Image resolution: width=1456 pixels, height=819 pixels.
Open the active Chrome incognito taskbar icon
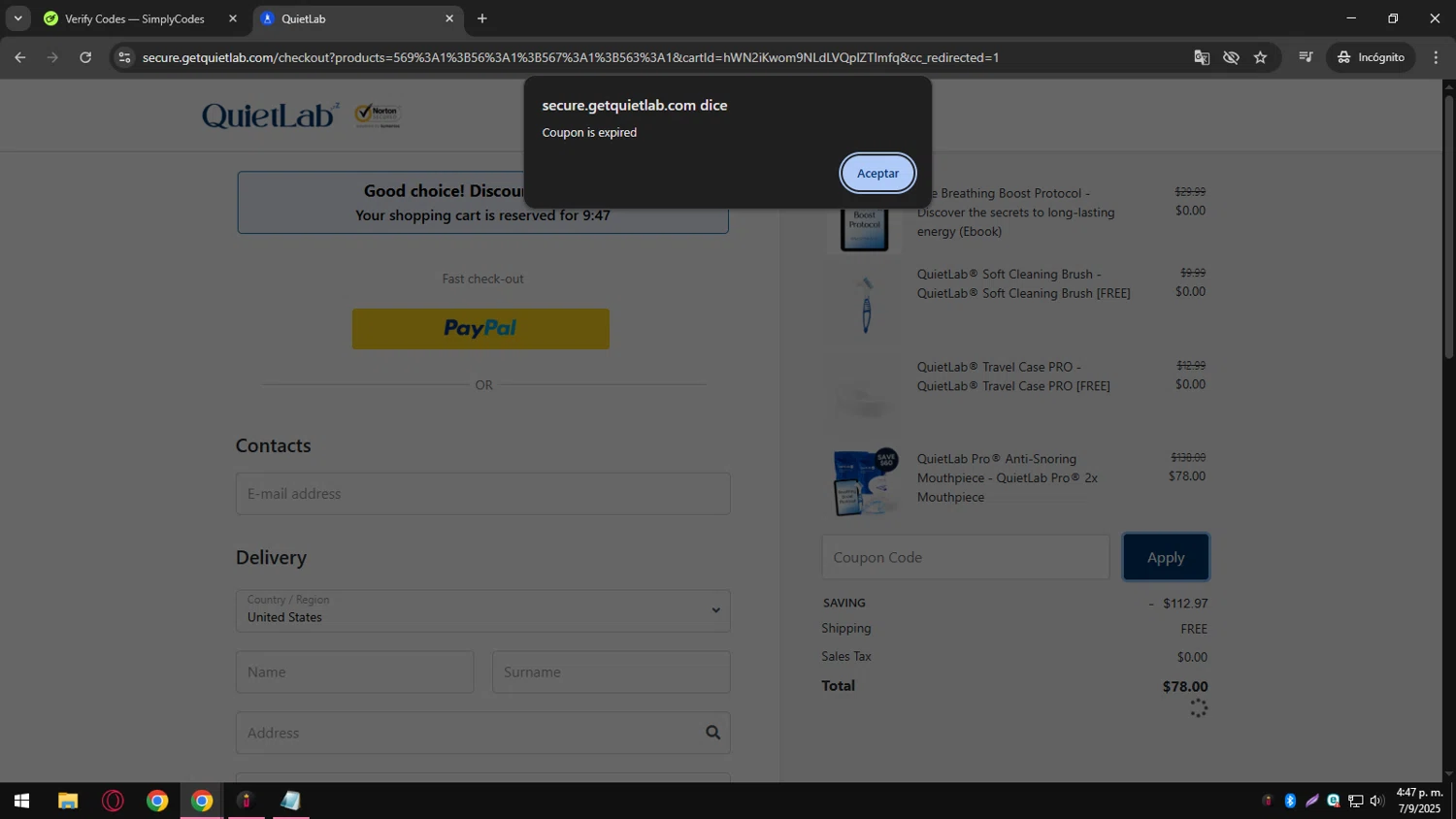click(x=202, y=801)
